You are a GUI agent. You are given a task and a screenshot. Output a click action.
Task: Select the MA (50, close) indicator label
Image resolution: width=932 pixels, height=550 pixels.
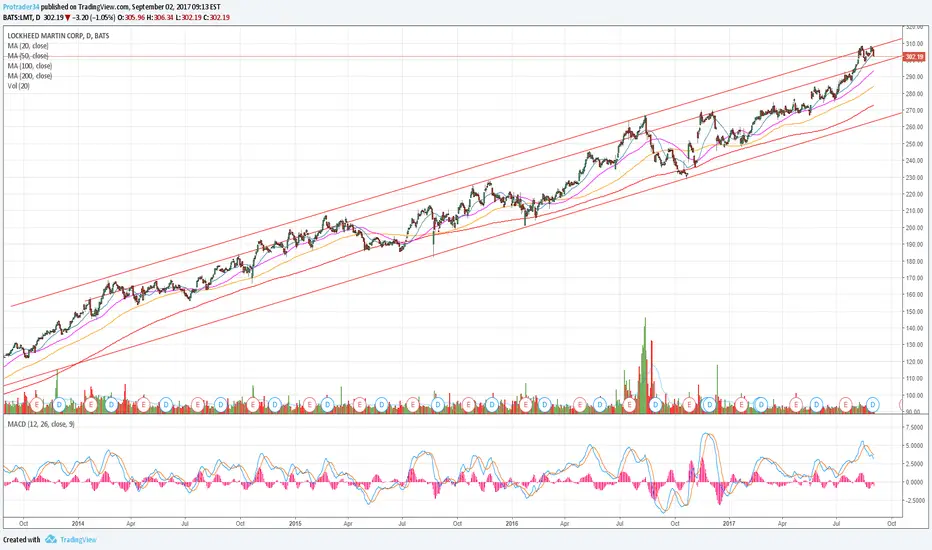coord(28,56)
